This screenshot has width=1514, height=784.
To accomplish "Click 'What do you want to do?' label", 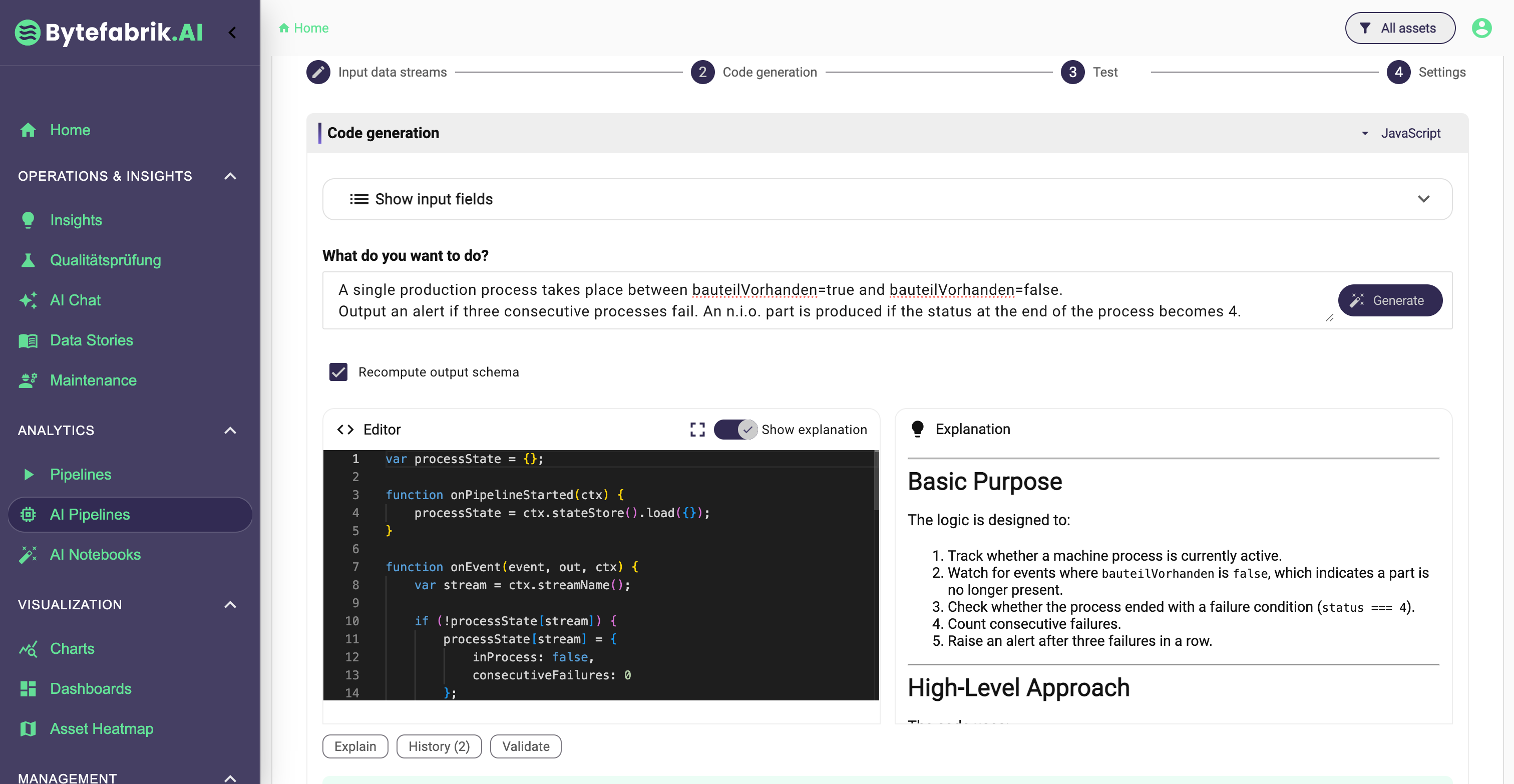I will point(405,256).
